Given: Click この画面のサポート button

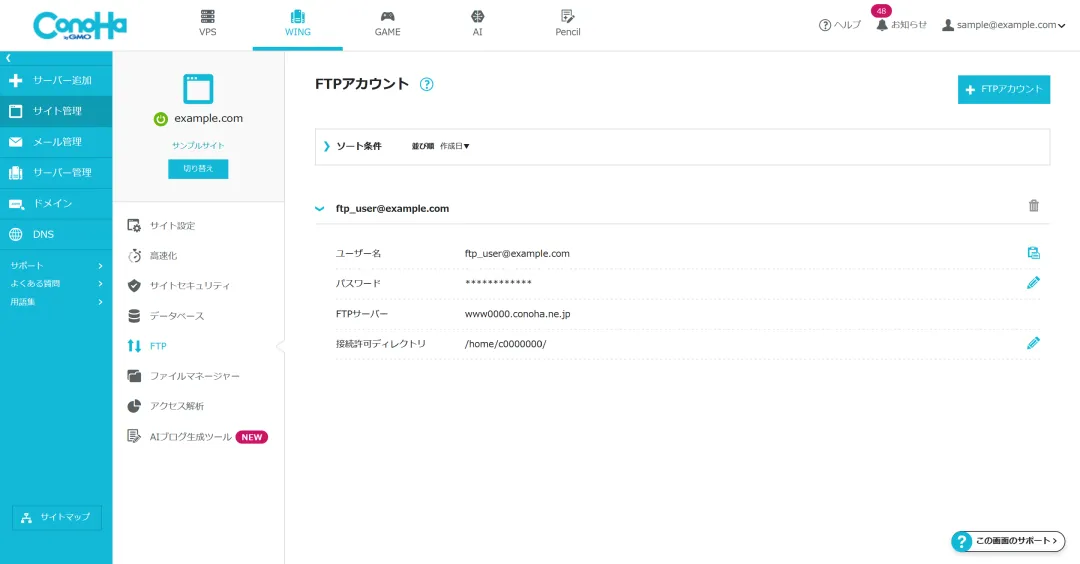Looking at the screenshot, I should [x=1008, y=541].
